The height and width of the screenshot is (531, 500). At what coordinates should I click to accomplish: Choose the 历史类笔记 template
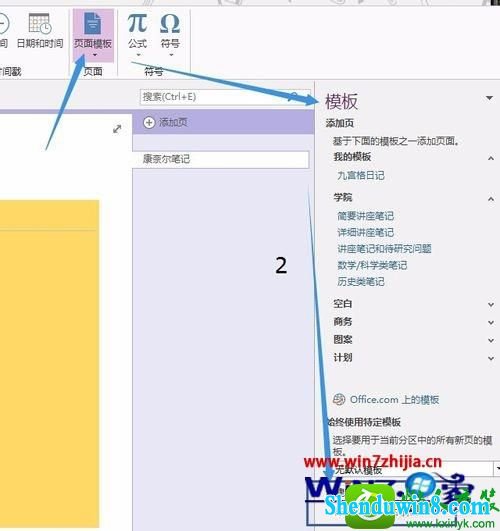tap(361, 281)
